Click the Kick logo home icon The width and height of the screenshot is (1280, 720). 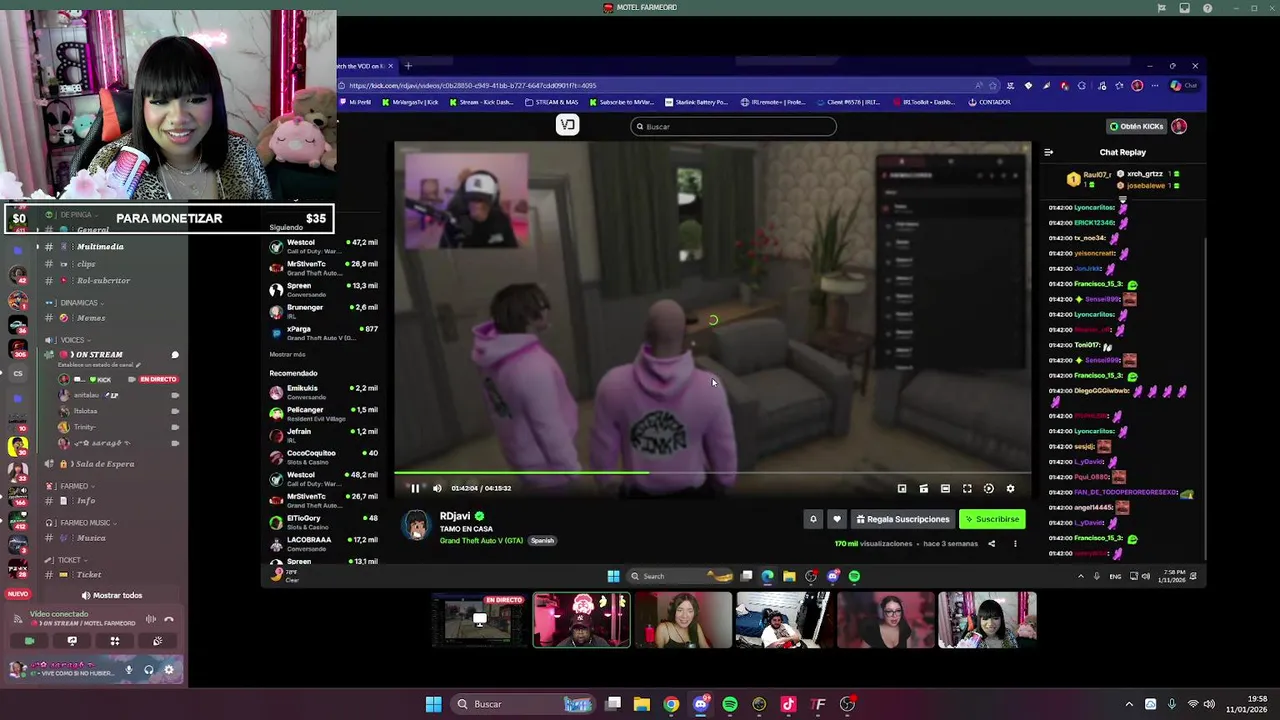(567, 125)
